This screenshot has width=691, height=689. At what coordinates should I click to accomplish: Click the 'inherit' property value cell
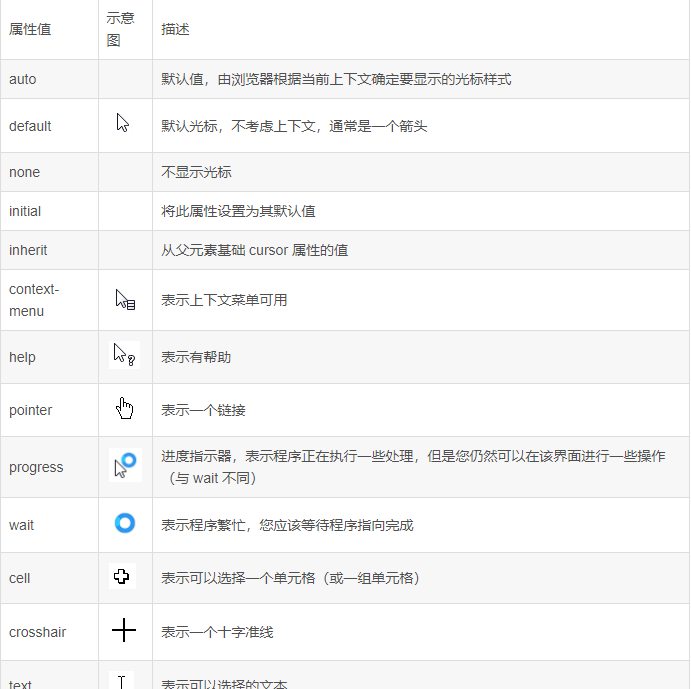click(49, 250)
